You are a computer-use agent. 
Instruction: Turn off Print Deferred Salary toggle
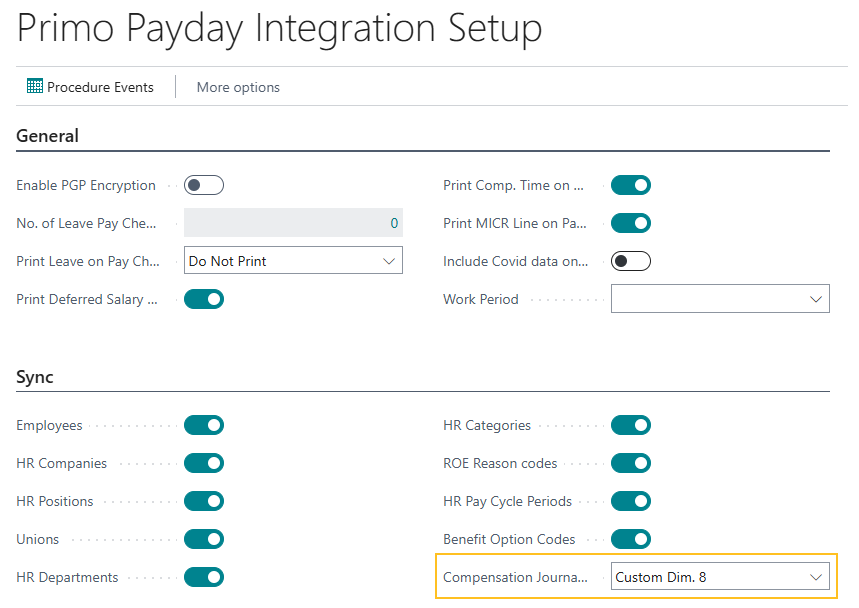click(x=203, y=299)
